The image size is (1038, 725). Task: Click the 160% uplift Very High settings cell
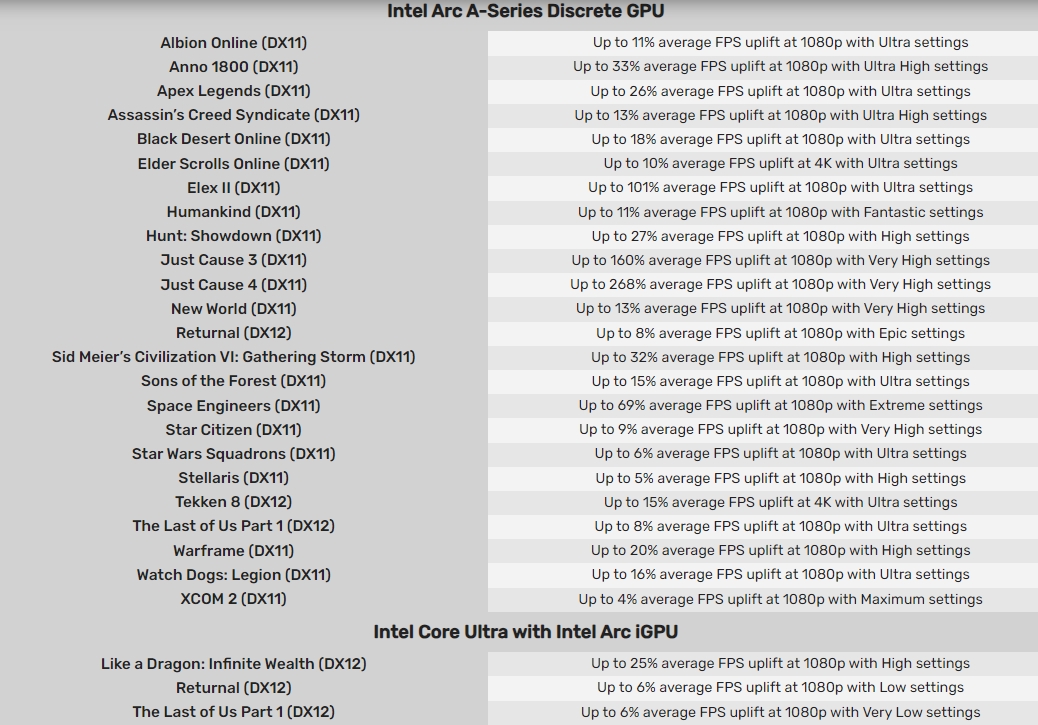click(x=780, y=260)
